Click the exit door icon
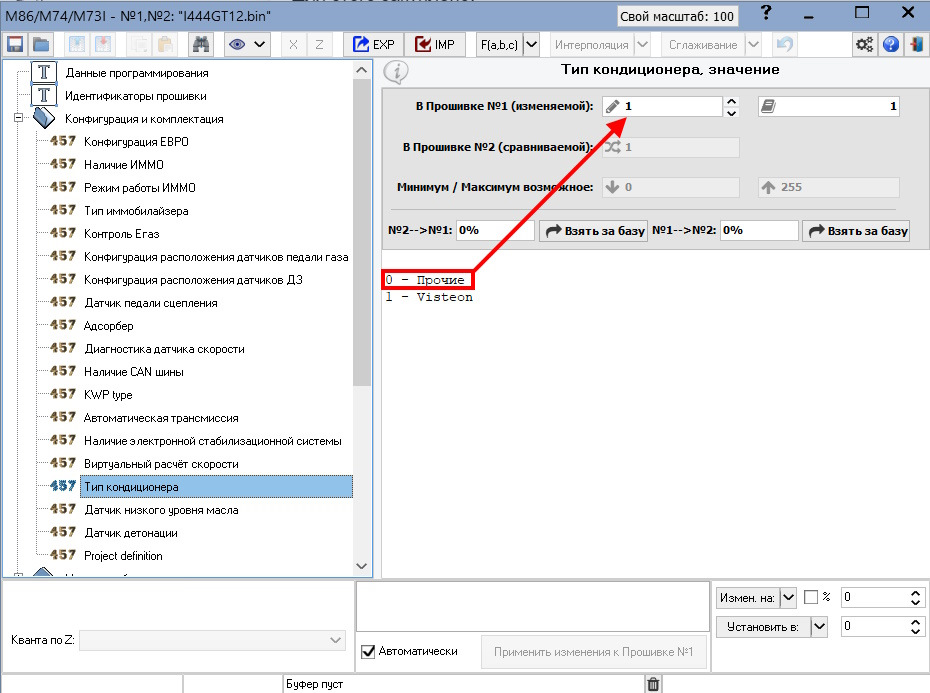 (916, 44)
